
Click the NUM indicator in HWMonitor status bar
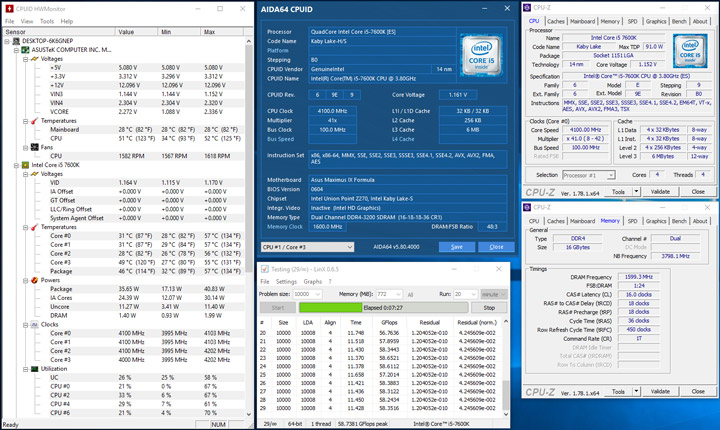click(x=218, y=424)
